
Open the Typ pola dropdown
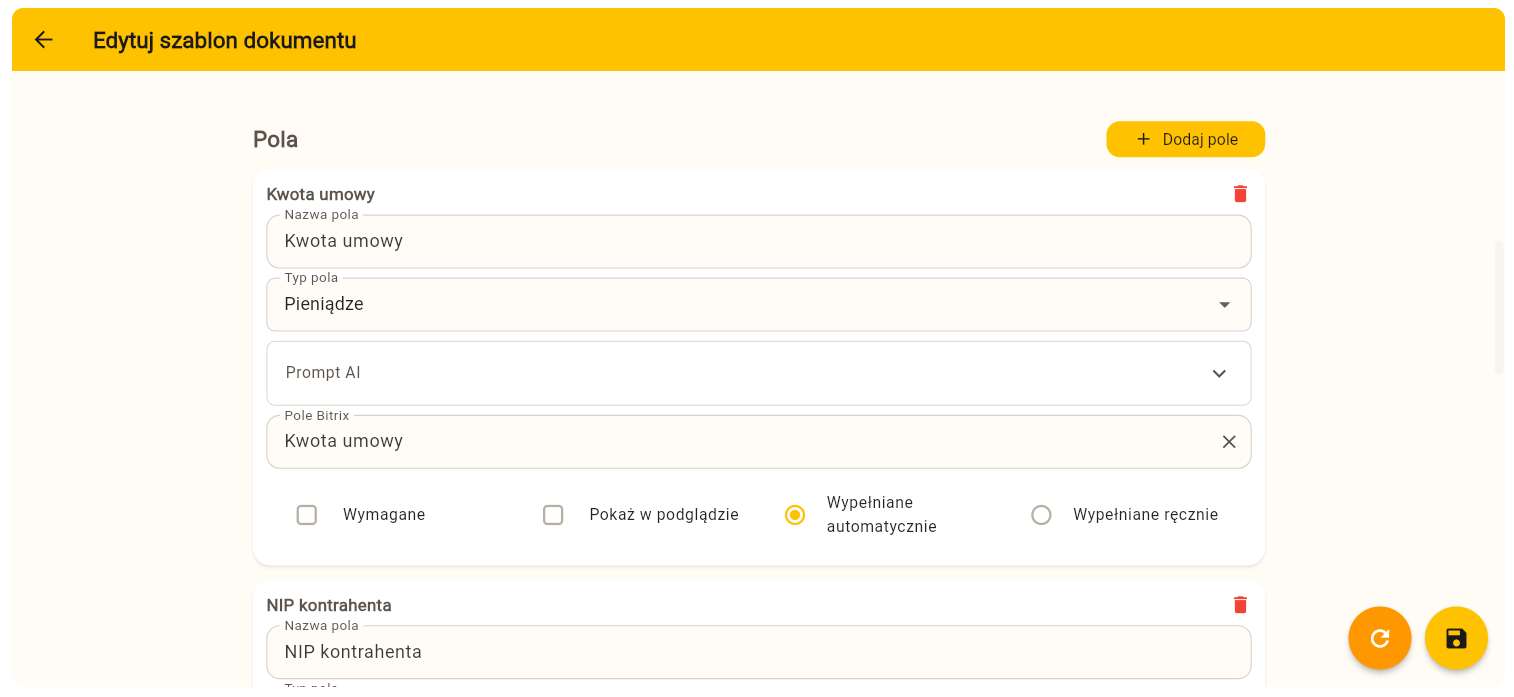click(x=1224, y=305)
